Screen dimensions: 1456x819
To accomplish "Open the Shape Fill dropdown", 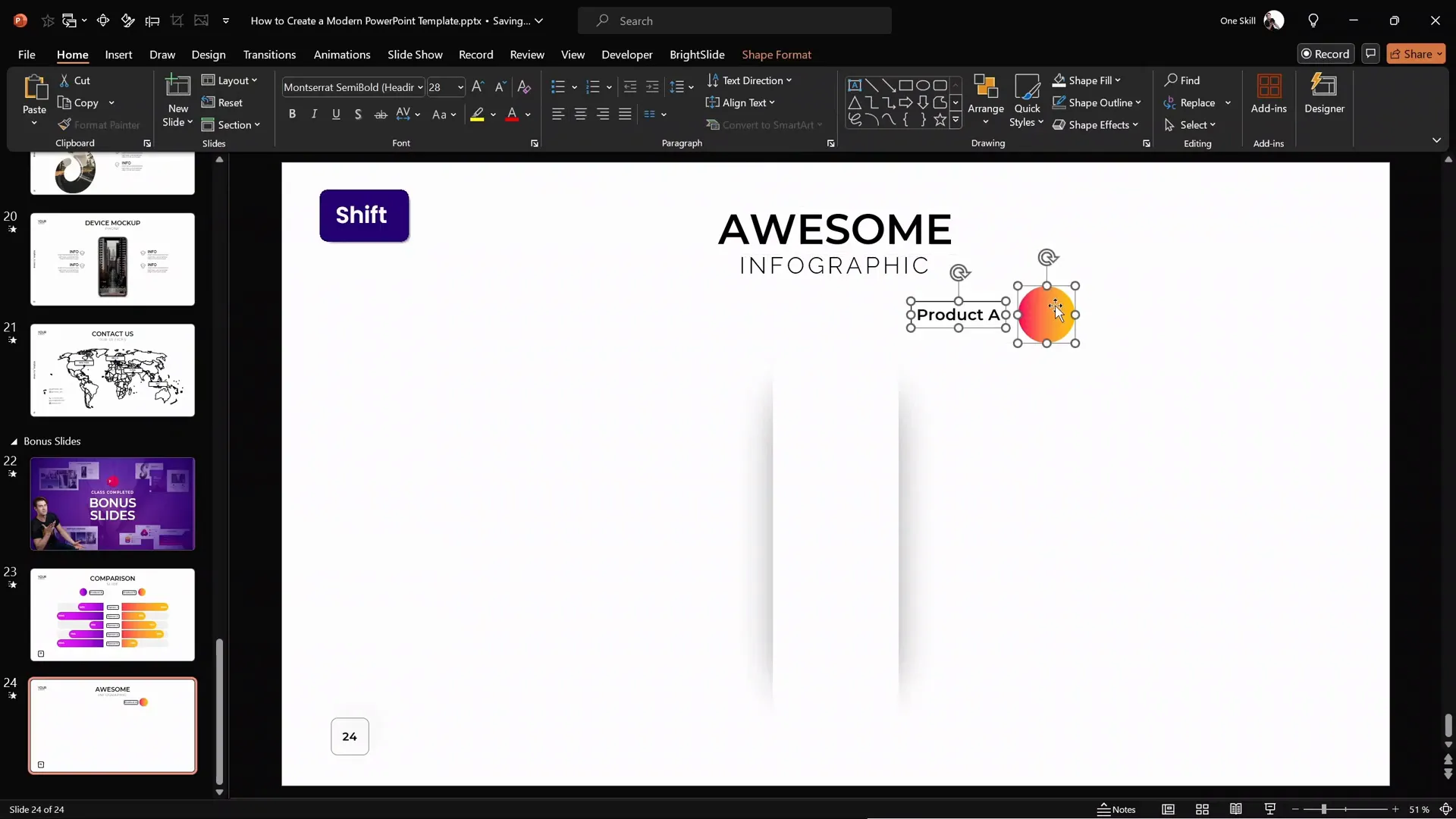I will pos(1118,80).
